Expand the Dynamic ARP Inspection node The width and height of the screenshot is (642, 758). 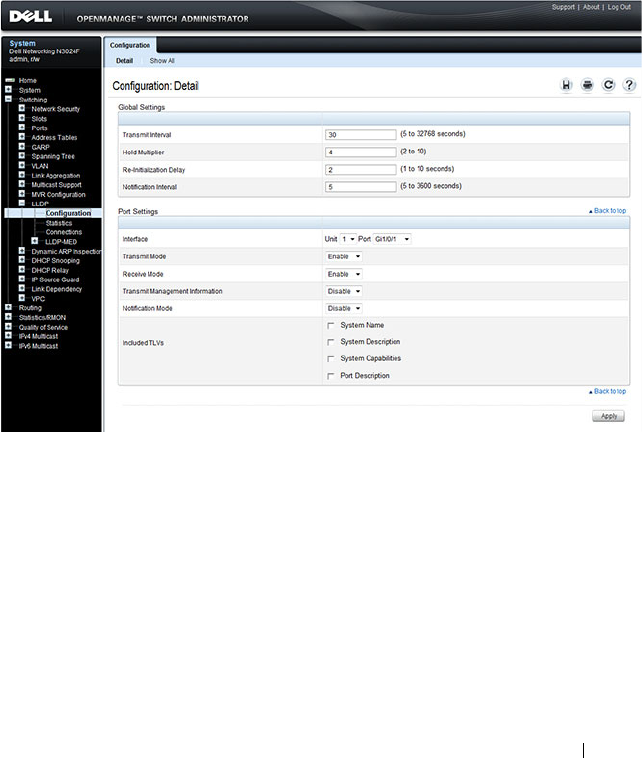22,250
